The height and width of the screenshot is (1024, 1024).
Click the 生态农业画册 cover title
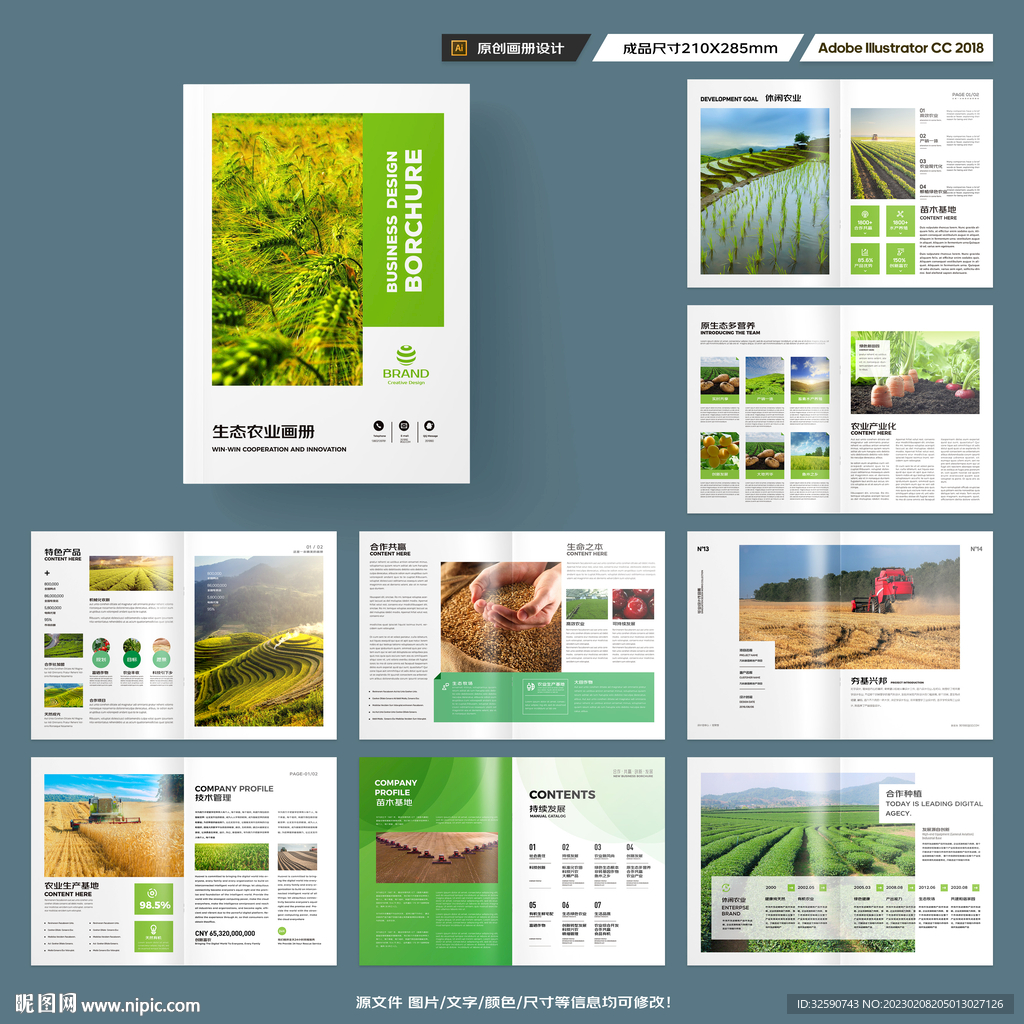point(263,432)
